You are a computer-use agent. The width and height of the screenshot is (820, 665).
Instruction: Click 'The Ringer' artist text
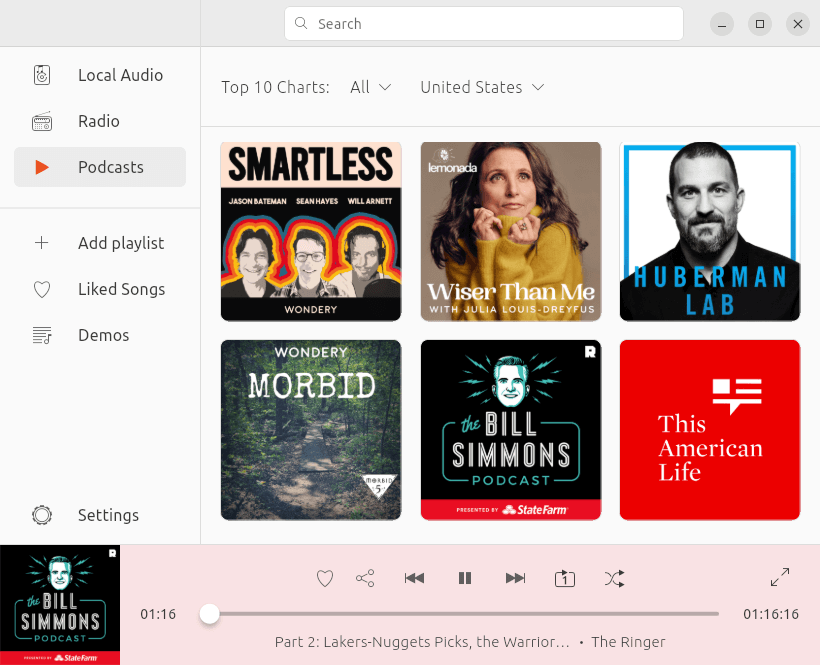(628, 642)
